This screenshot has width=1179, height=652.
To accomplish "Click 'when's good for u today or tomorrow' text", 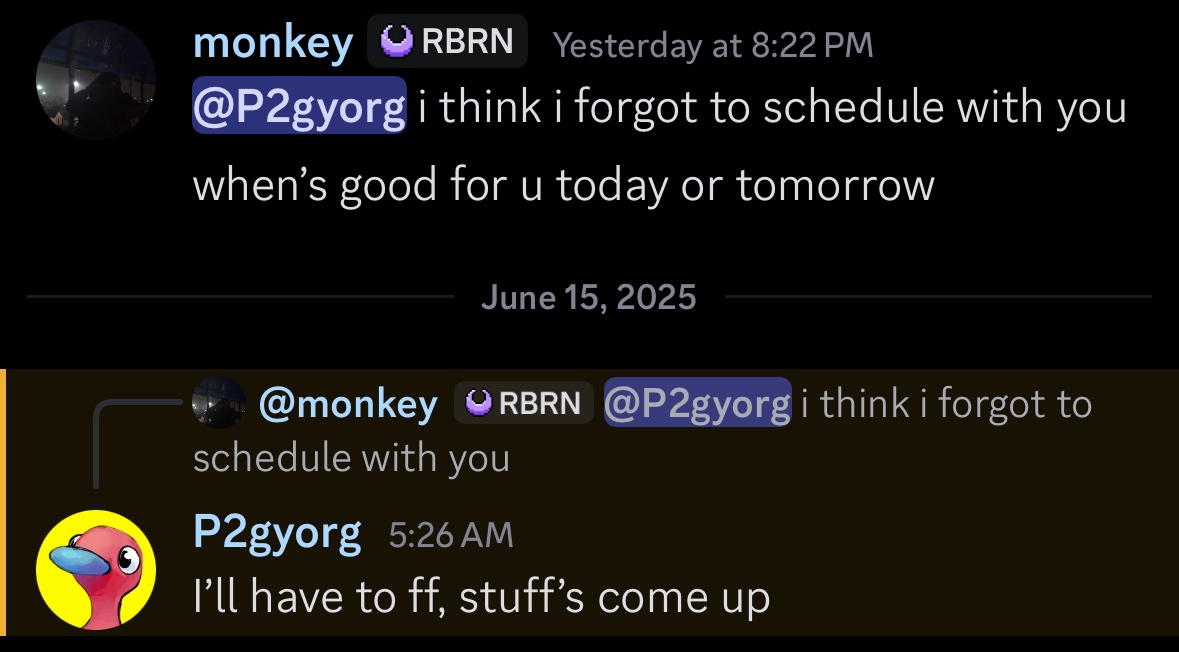I will click(x=564, y=185).
